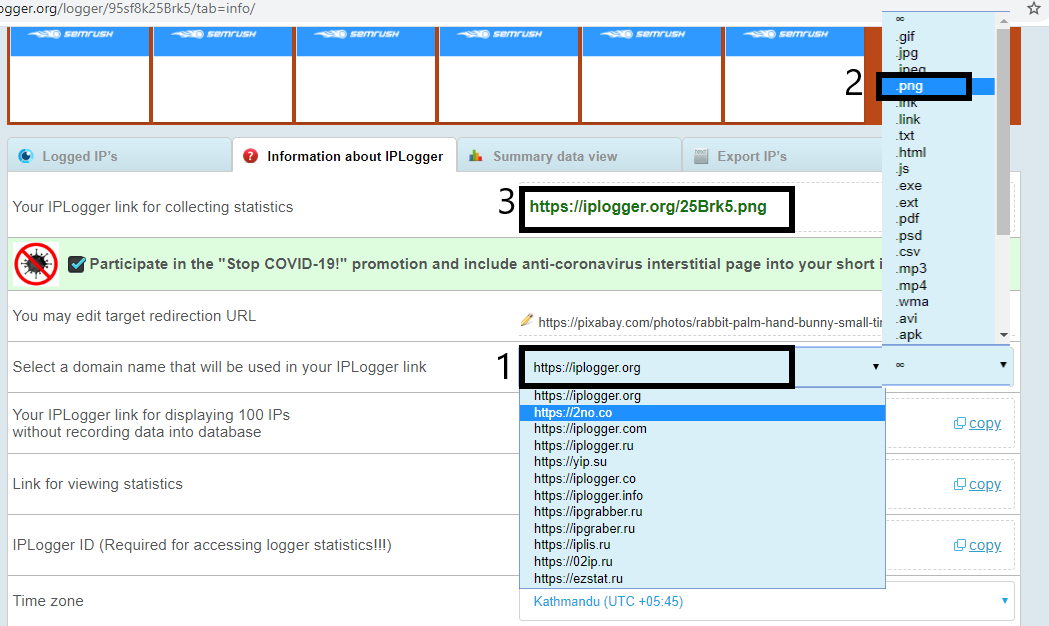Viewport: 1049px width, 626px height.
Task: Copy the 100 IPs display link
Action: click(977, 423)
